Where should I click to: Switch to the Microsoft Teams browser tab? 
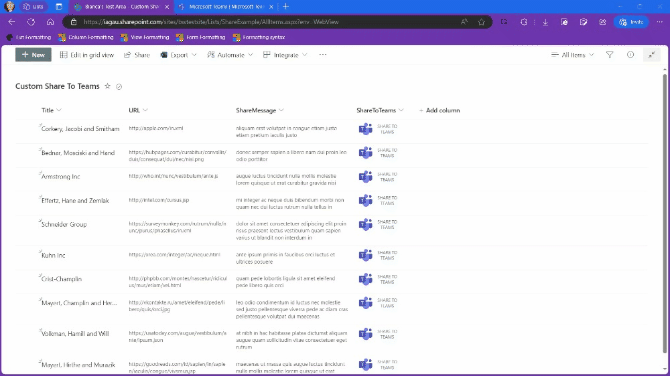pyautogui.click(x=226, y=7)
